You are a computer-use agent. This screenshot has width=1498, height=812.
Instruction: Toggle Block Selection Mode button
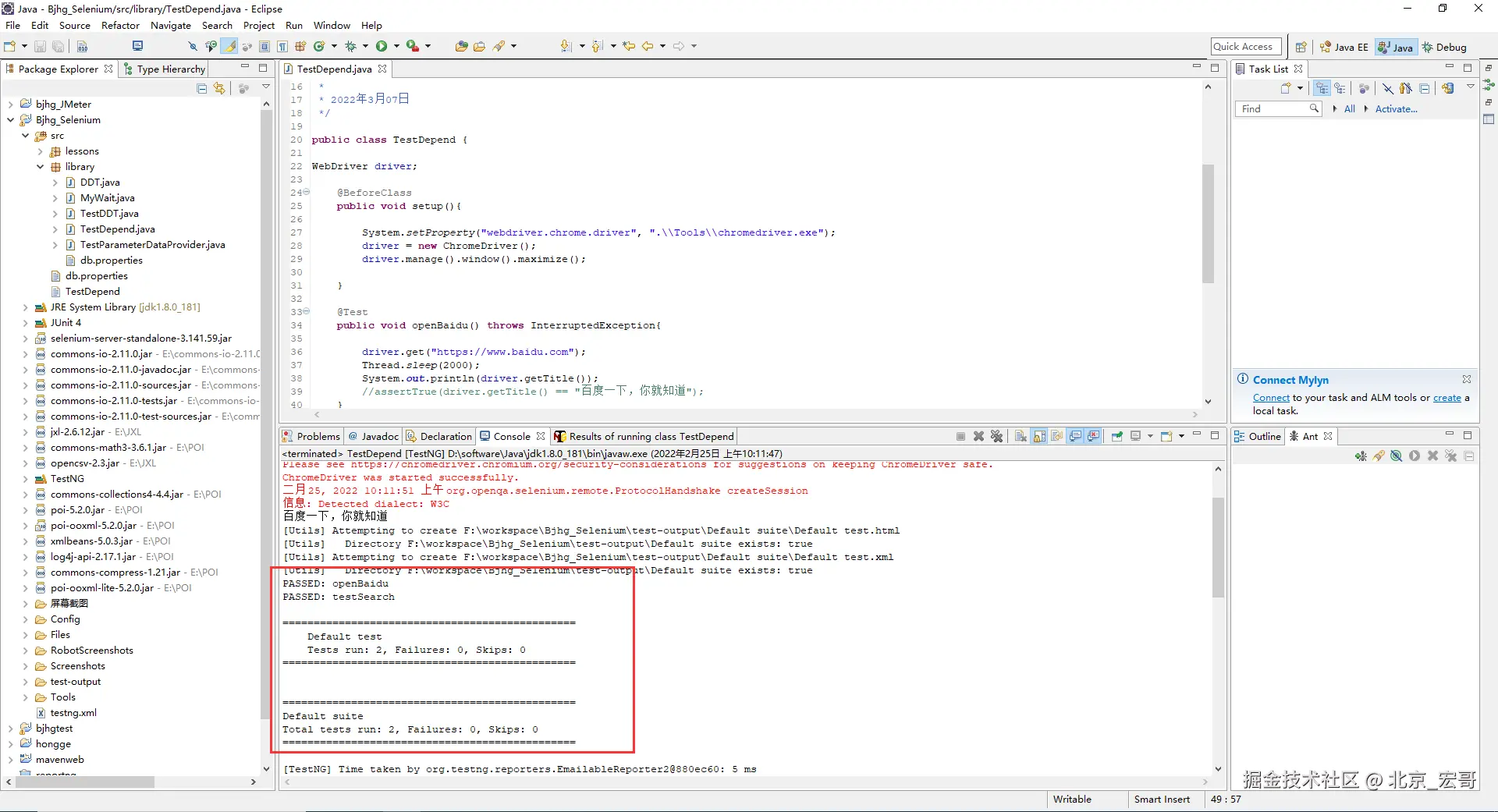point(264,46)
